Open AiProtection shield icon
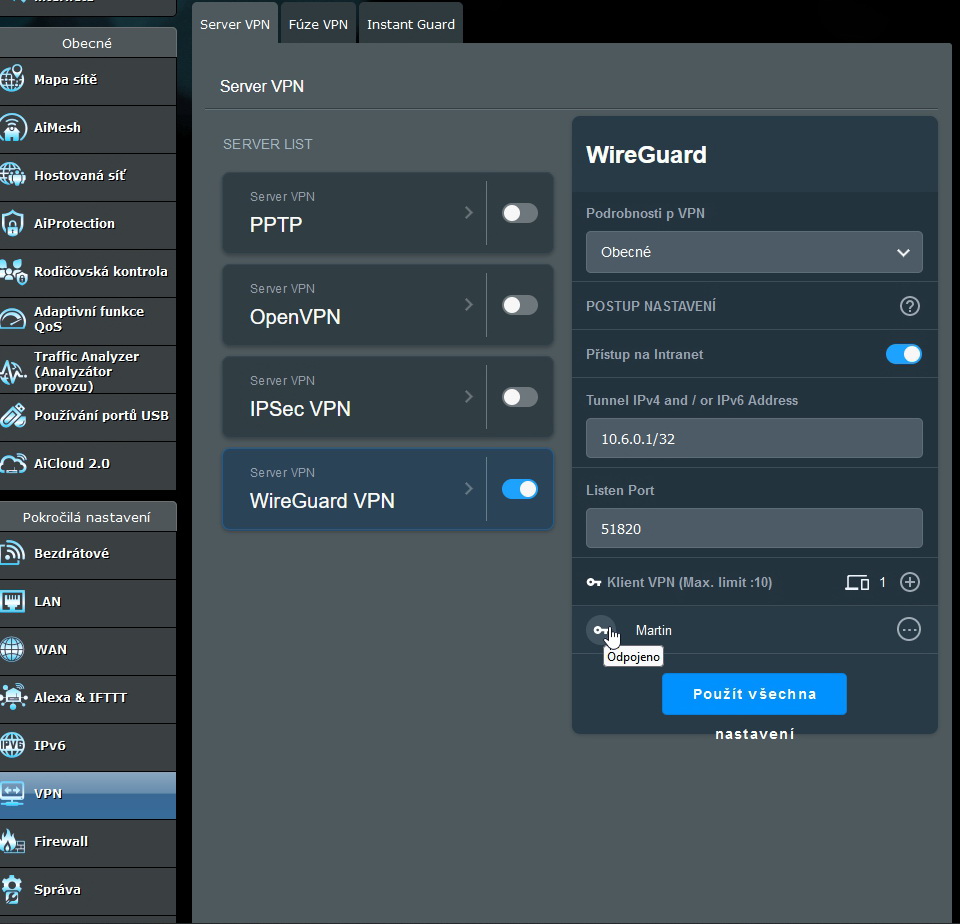This screenshot has height=924, width=960. [12, 223]
